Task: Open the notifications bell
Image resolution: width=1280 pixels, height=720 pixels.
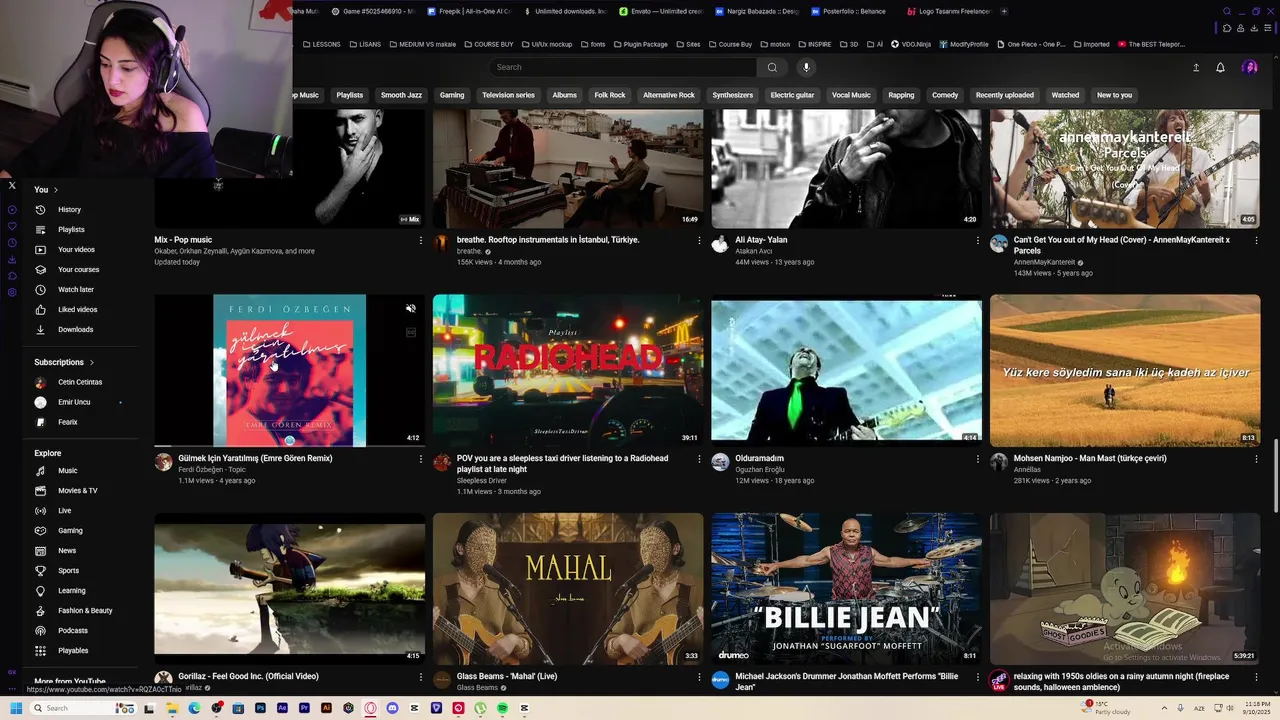Action: pyautogui.click(x=1220, y=67)
